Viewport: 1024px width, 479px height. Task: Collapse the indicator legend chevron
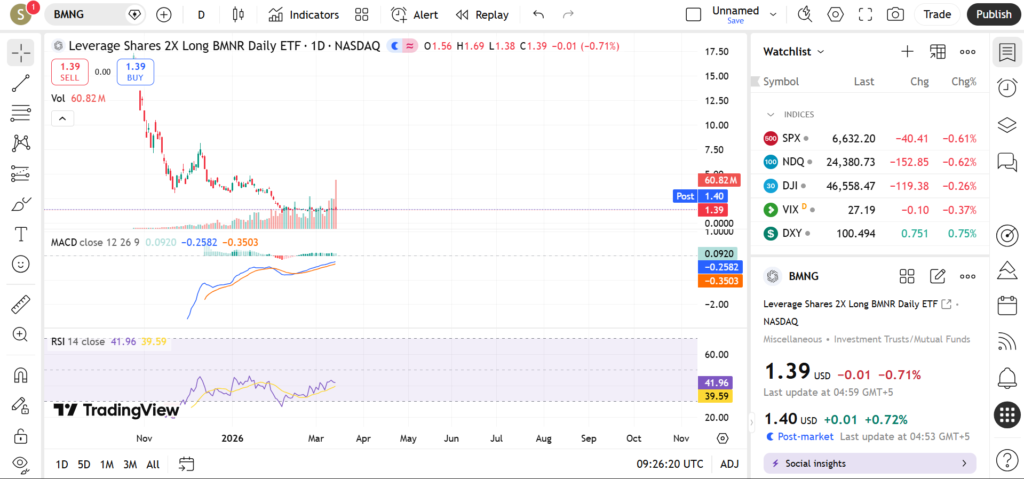(62, 118)
